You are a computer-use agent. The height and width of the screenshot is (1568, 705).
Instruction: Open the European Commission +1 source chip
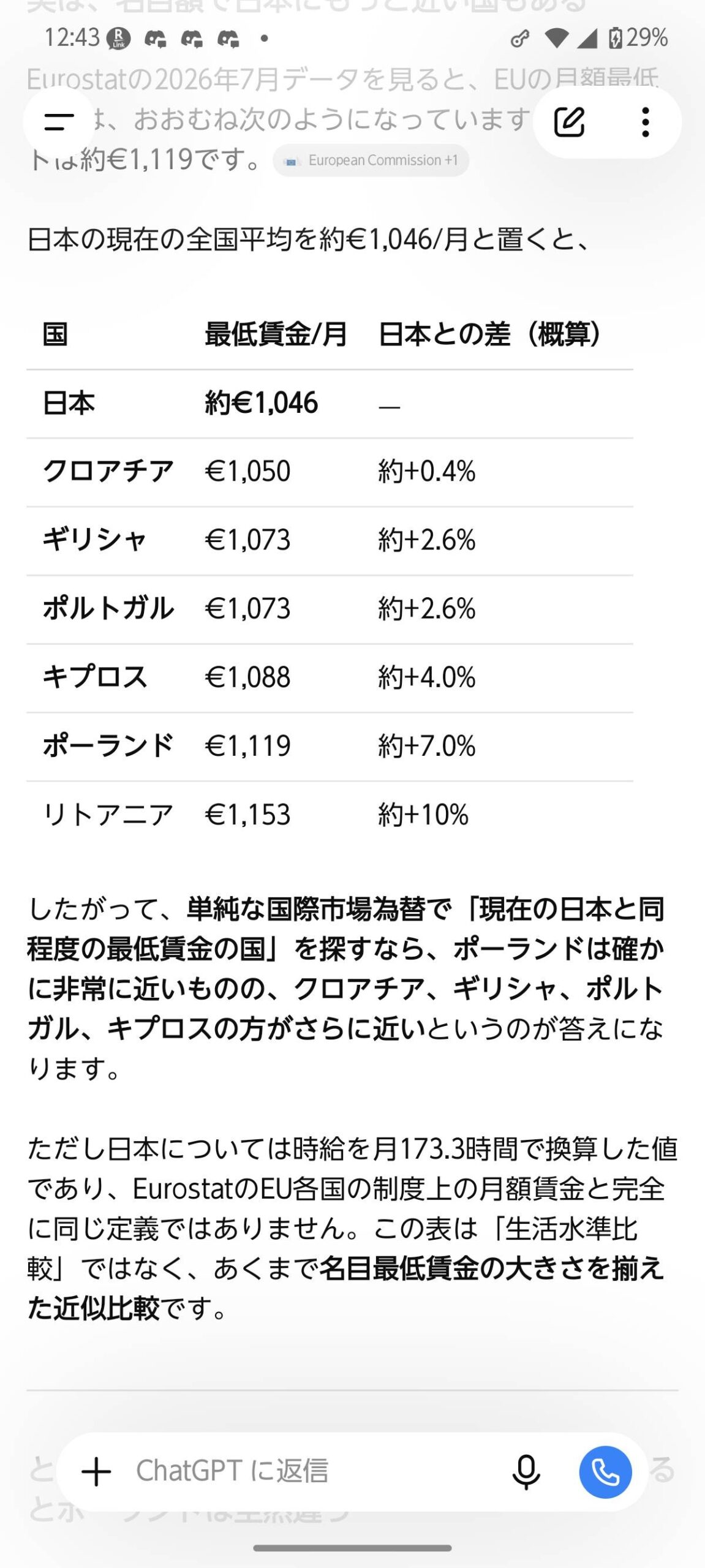[x=371, y=160]
